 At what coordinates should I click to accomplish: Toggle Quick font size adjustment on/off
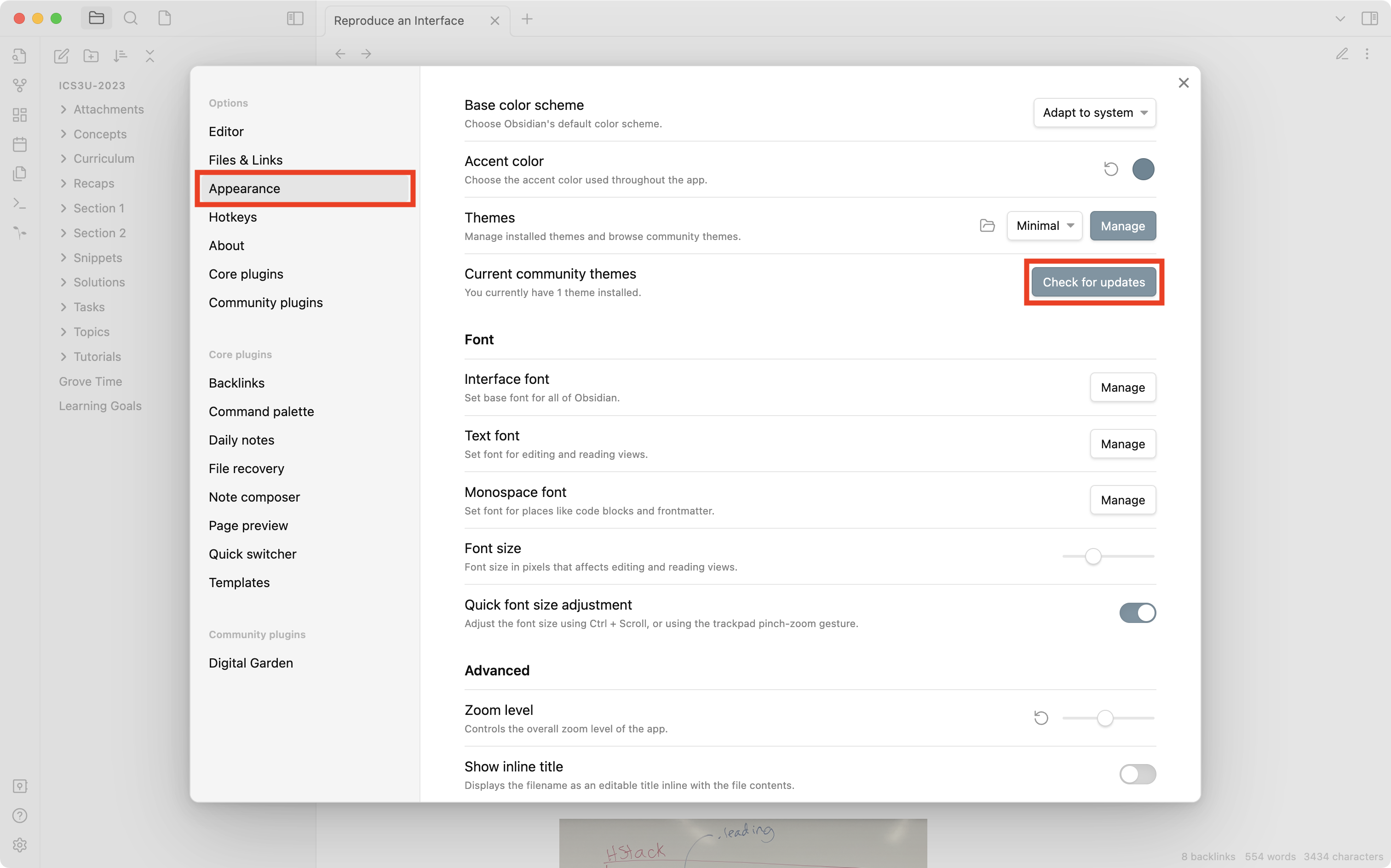(1137, 613)
